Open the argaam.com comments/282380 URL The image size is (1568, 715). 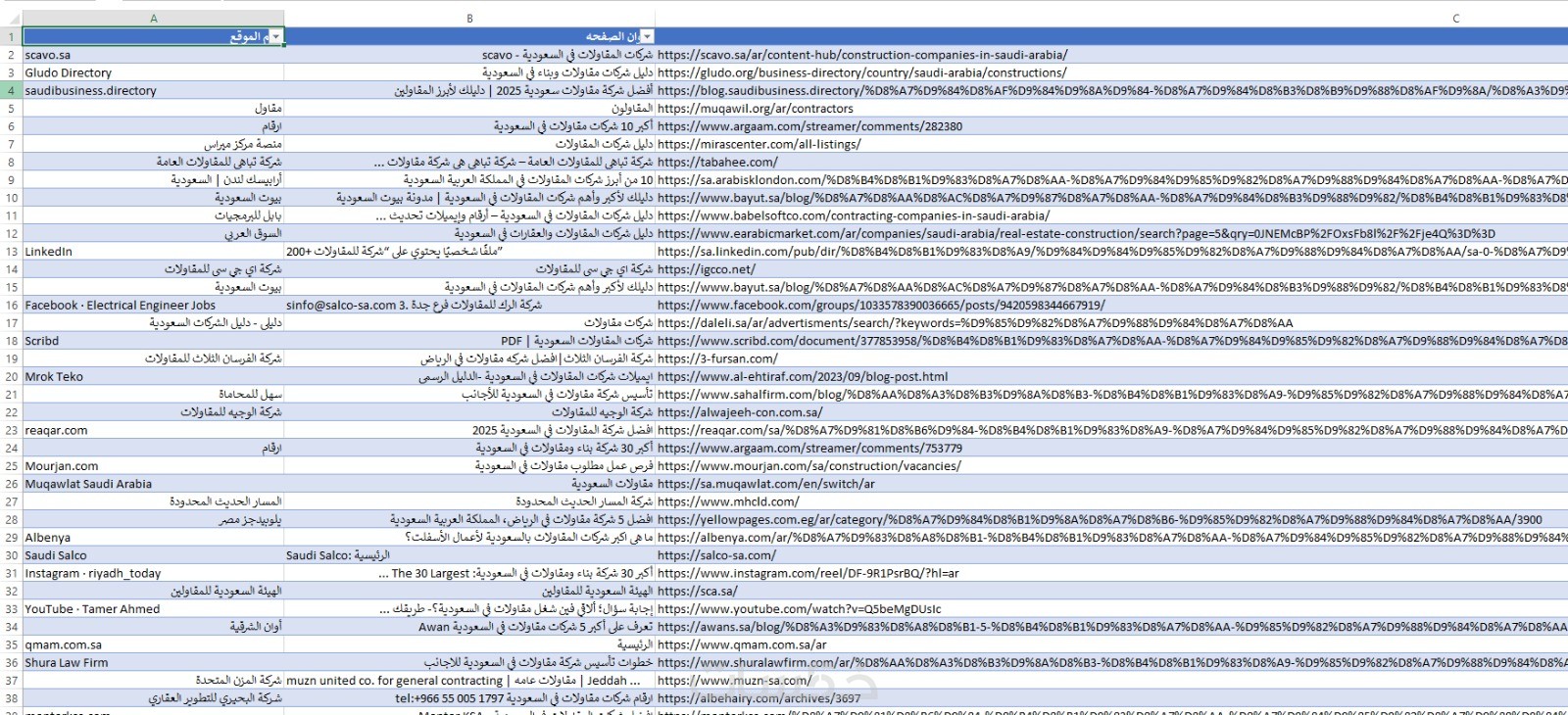809,127
